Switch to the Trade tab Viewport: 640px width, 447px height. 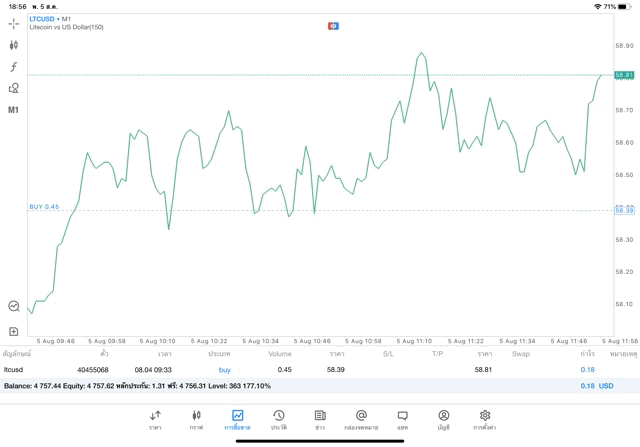pos(237,420)
